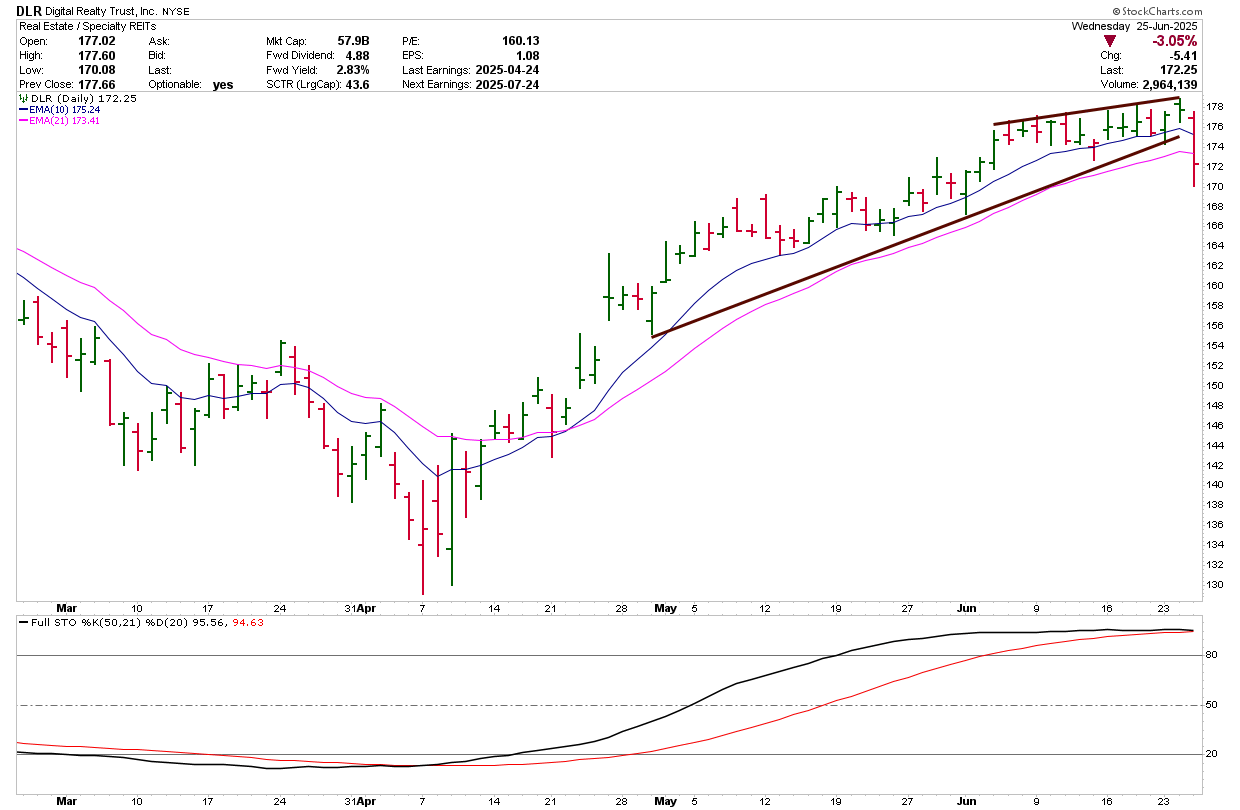
Task: Open the StockCharts.com watermark link
Action: click(1184, 12)
